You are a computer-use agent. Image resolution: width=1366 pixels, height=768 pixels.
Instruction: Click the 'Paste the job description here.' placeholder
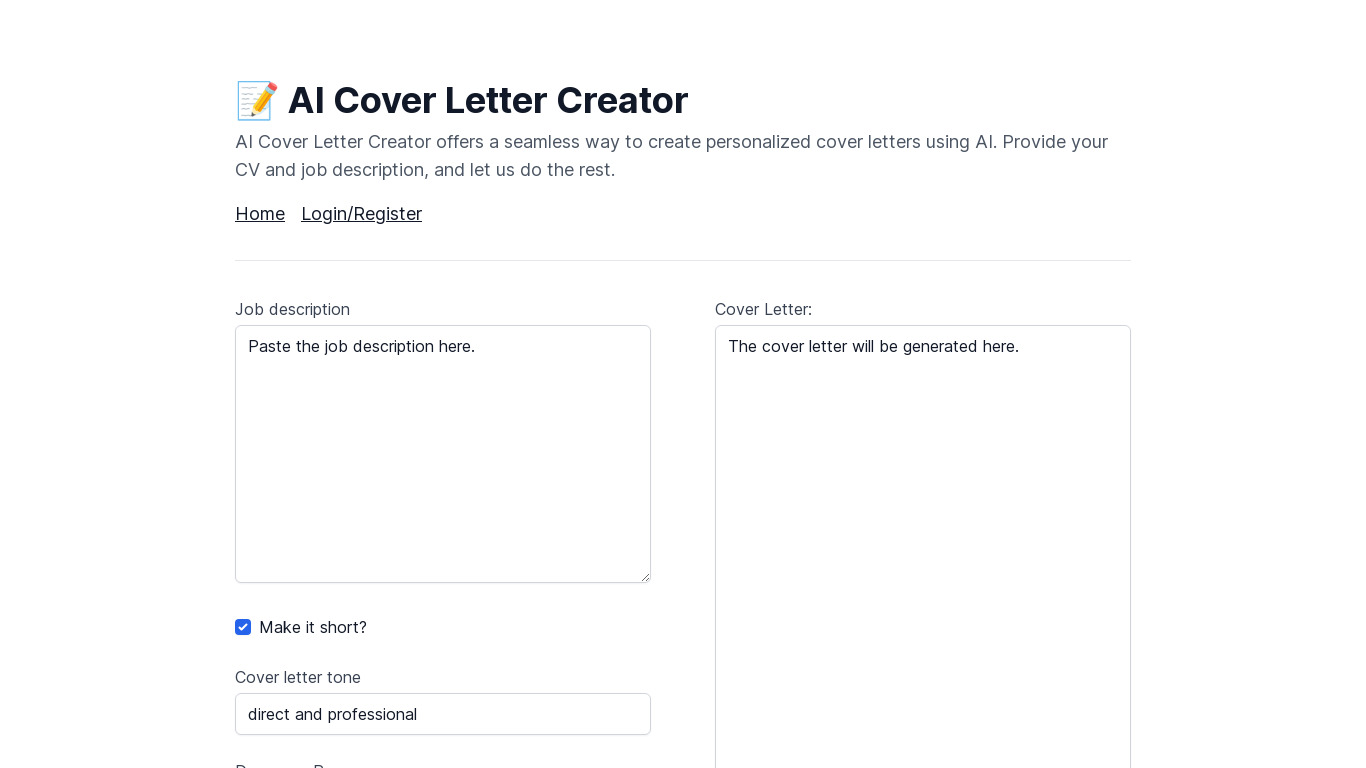361,347
